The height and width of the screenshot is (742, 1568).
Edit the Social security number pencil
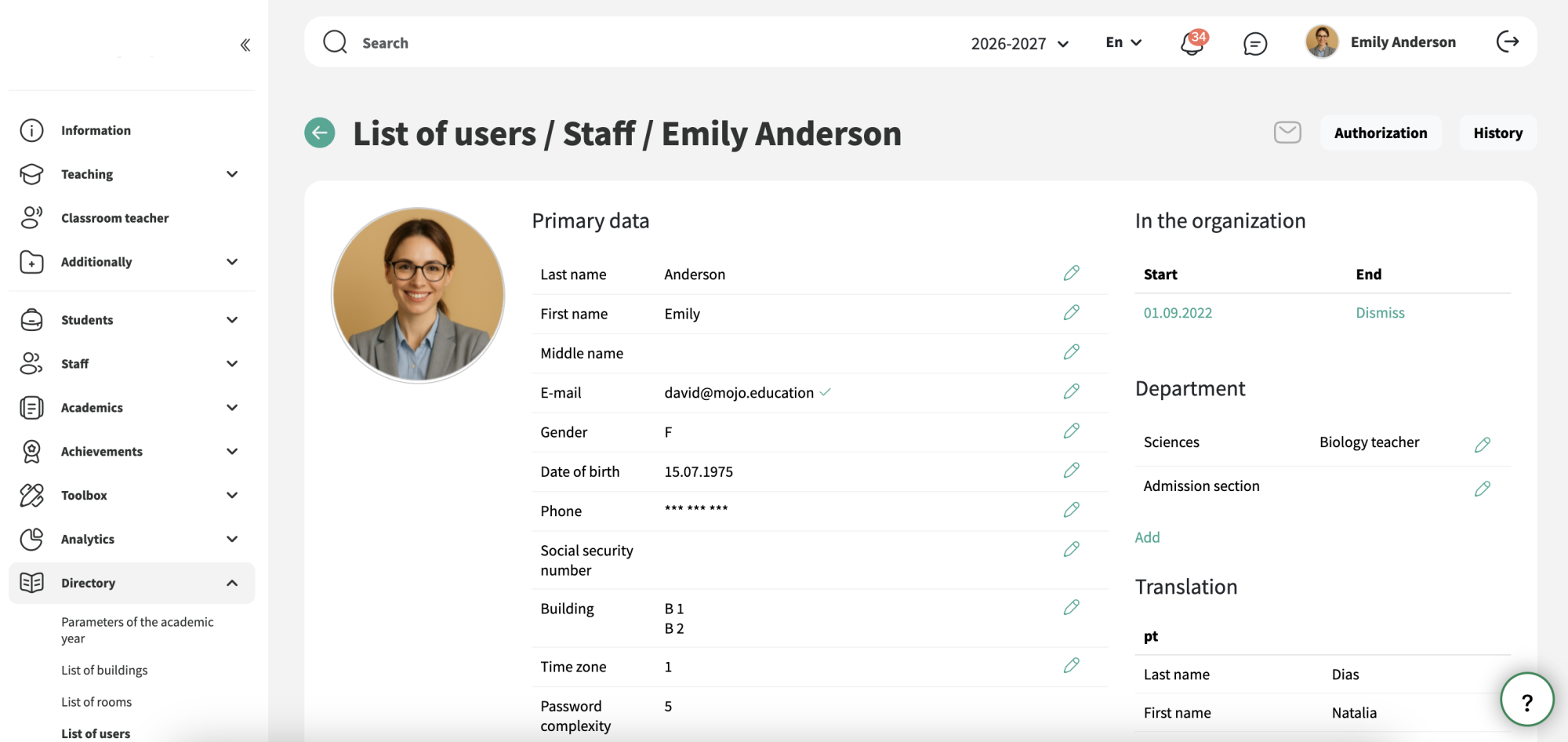1072,549
